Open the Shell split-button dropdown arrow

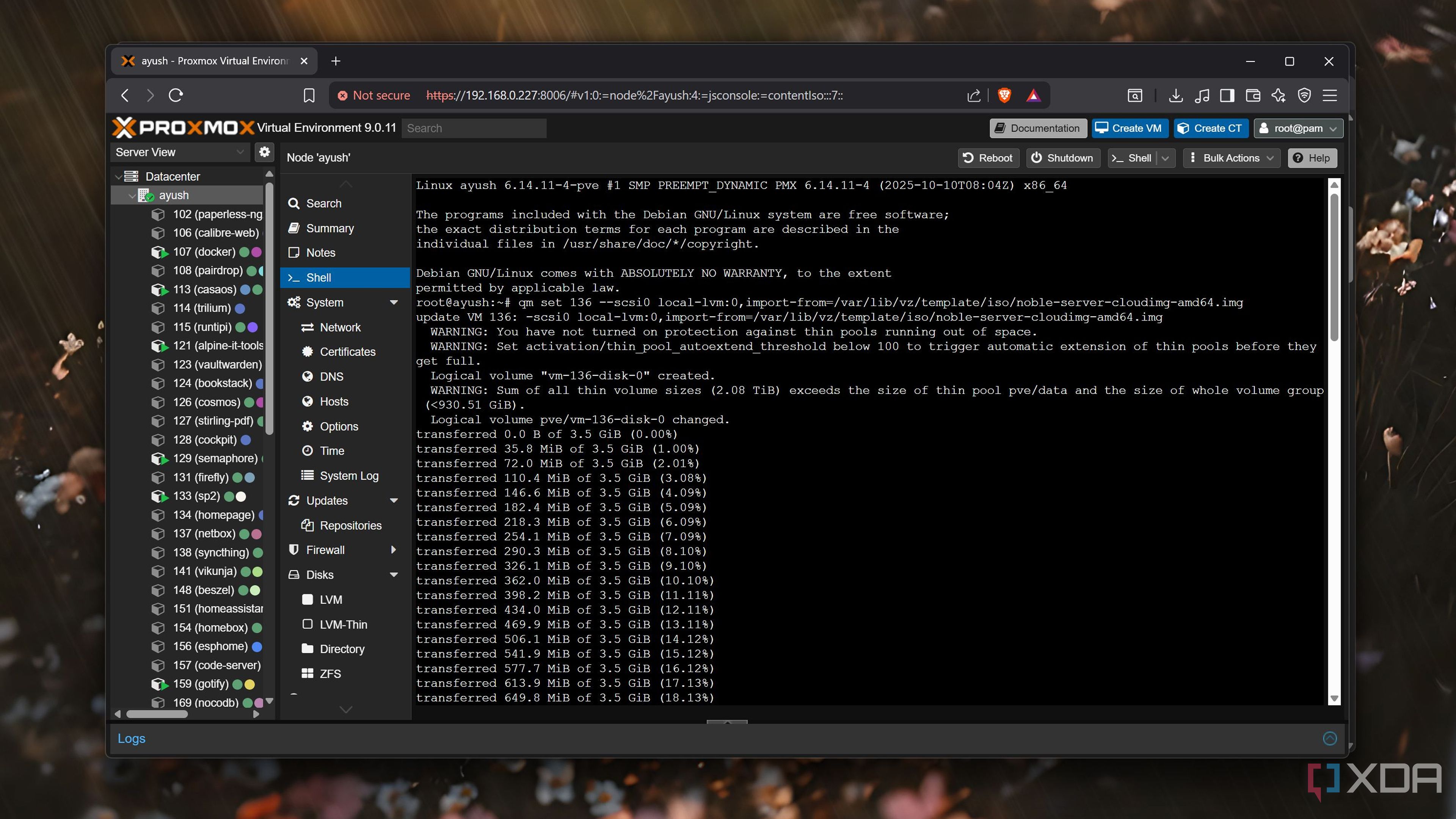point(1166,158)
